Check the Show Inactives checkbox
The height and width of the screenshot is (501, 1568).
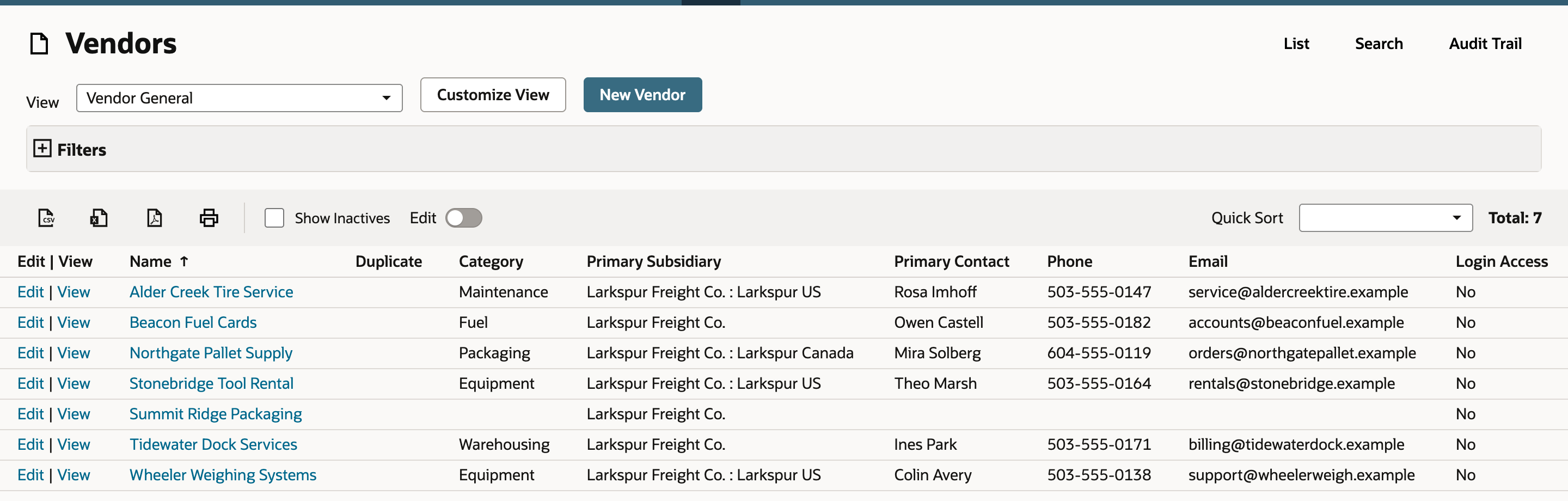coord(274,218)
